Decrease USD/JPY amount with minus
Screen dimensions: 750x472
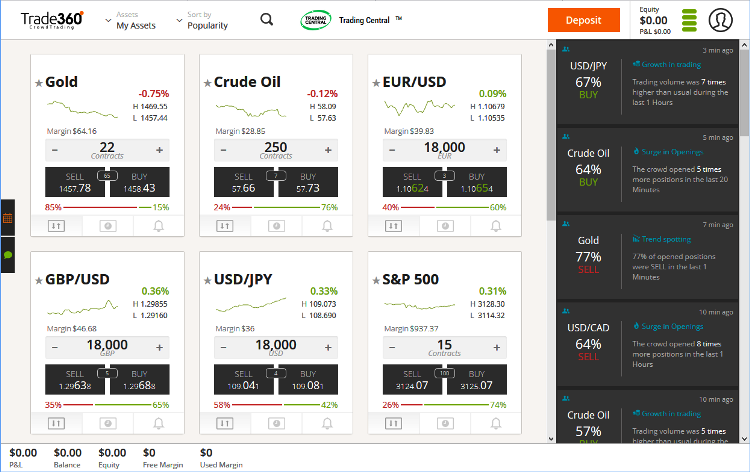click(223, 348)
